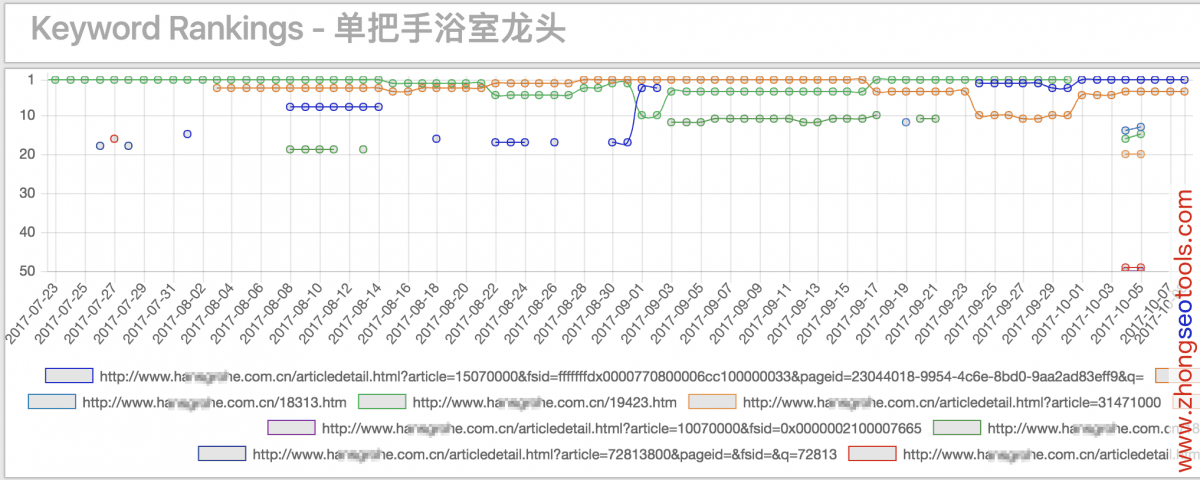Click first green point at rank 1 on 2017-07-23
The image size is (1200, 480).
(x=55, y=80)
